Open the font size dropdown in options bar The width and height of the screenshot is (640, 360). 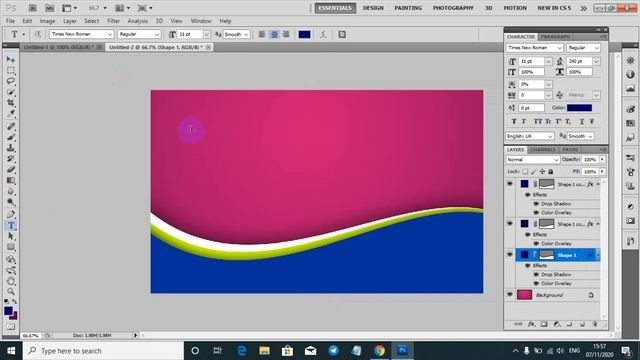tap(207, 34)
